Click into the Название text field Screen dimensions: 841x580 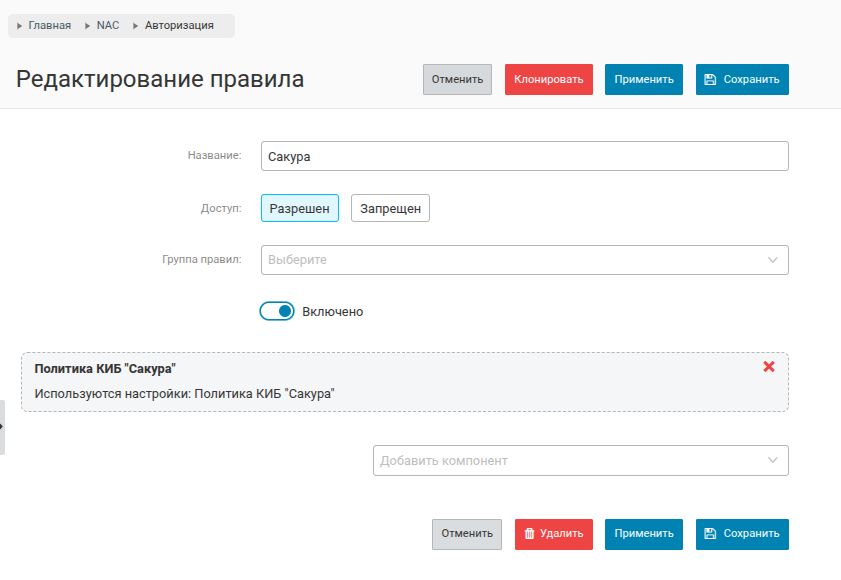524,156
